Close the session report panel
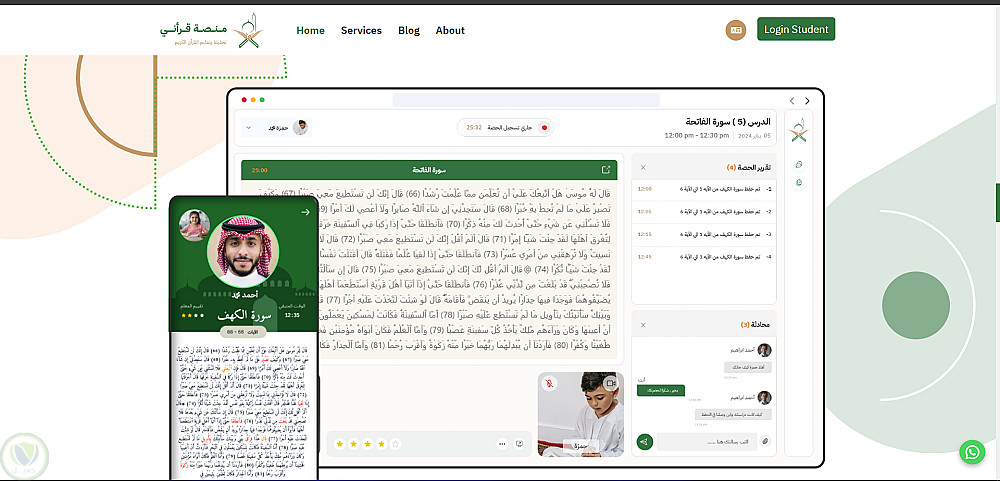1000x481 pixels. (643, 167)
